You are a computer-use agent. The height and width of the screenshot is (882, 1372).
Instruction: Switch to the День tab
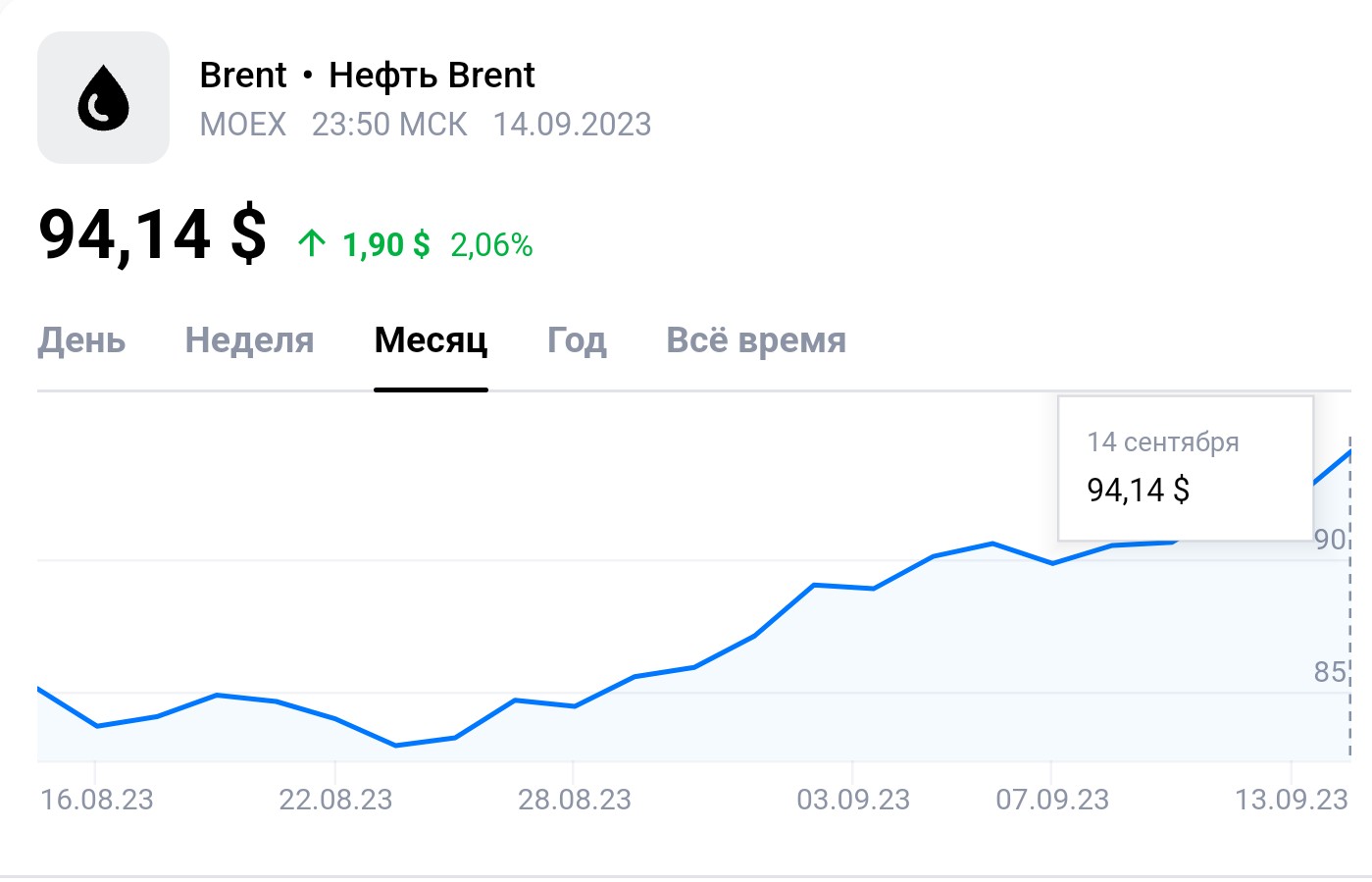[81, 340]
